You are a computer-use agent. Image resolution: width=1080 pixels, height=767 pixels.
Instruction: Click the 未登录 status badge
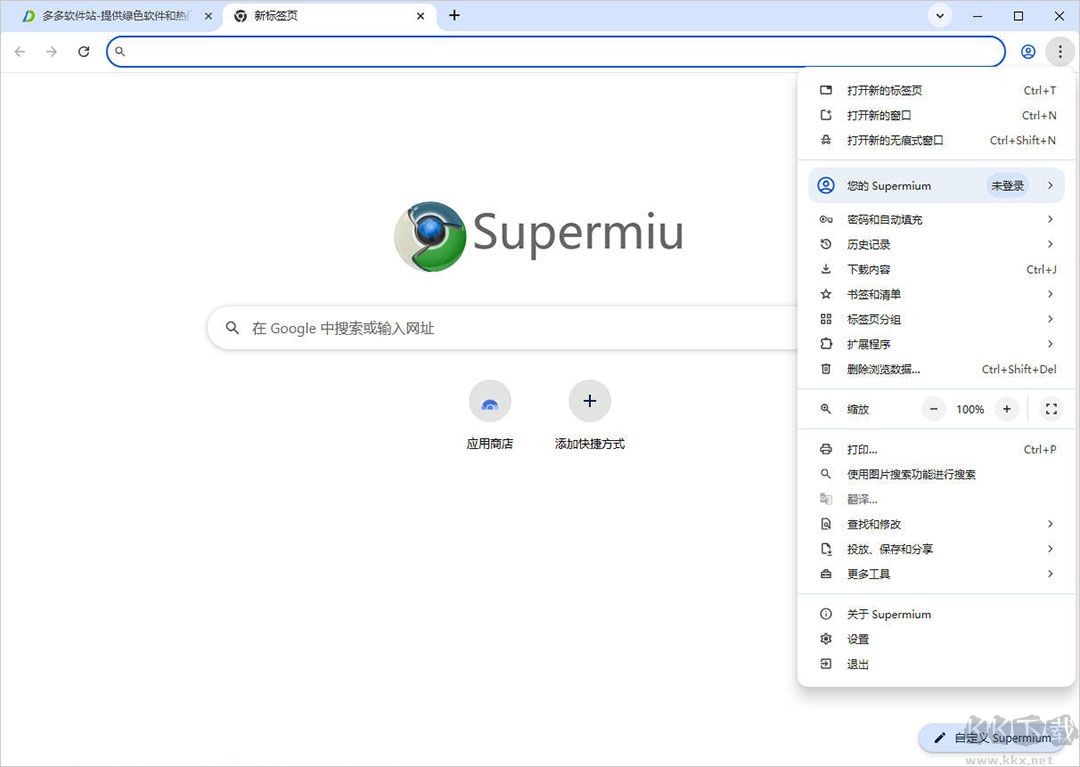pos(1008,185)
